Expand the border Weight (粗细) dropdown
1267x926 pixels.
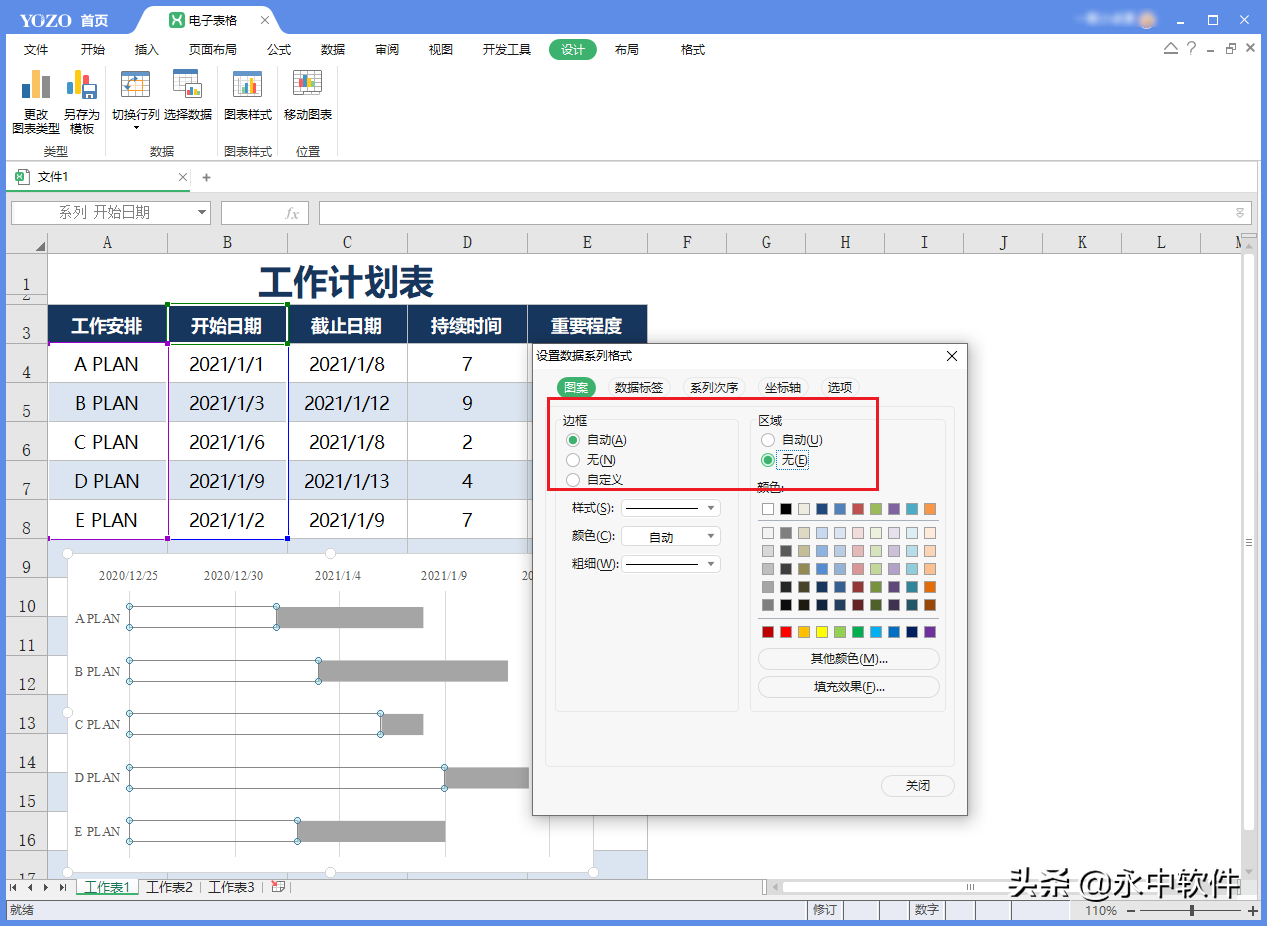670,564
